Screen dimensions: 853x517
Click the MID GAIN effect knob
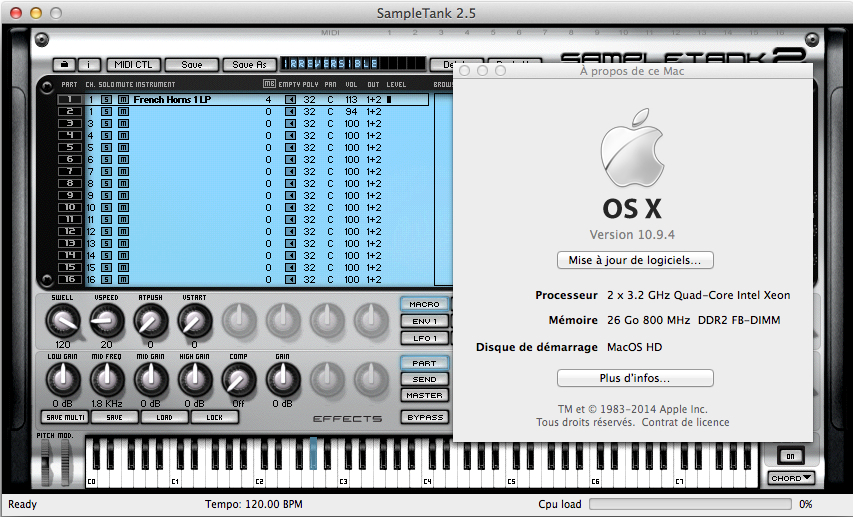[151, 380]
